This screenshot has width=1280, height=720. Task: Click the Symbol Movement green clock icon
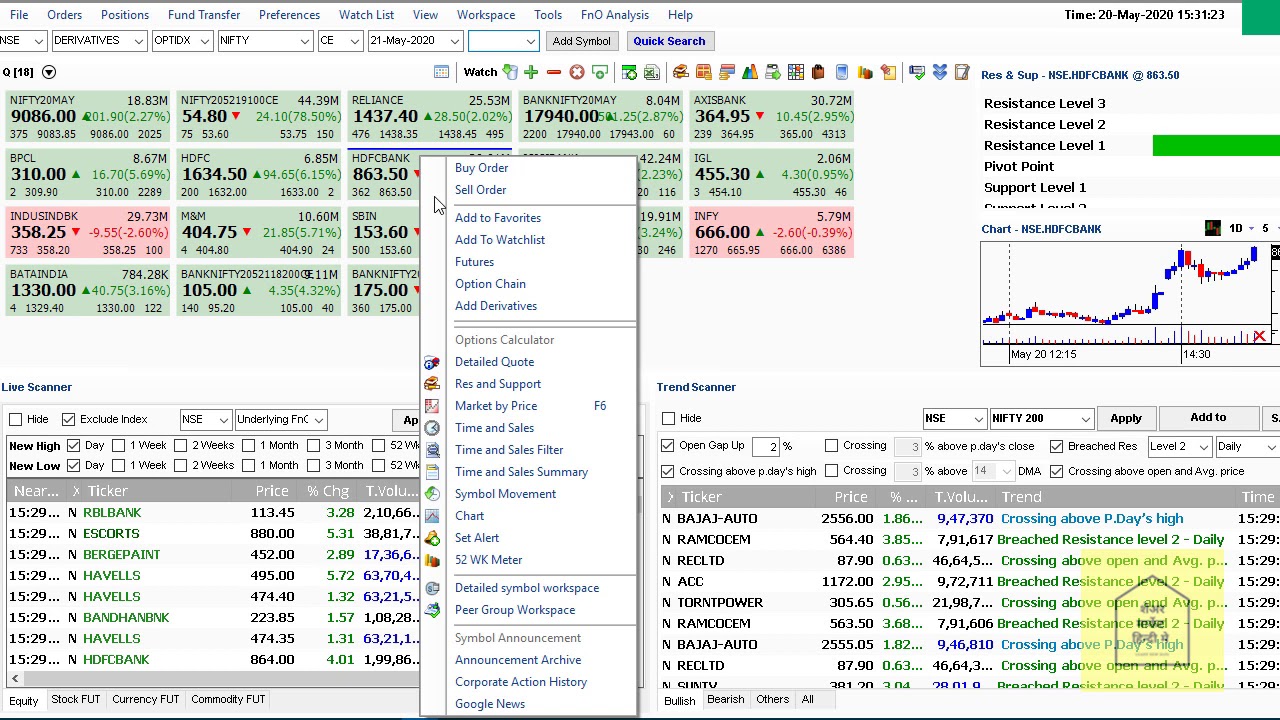pyautogui.click(x=432, y=494)
